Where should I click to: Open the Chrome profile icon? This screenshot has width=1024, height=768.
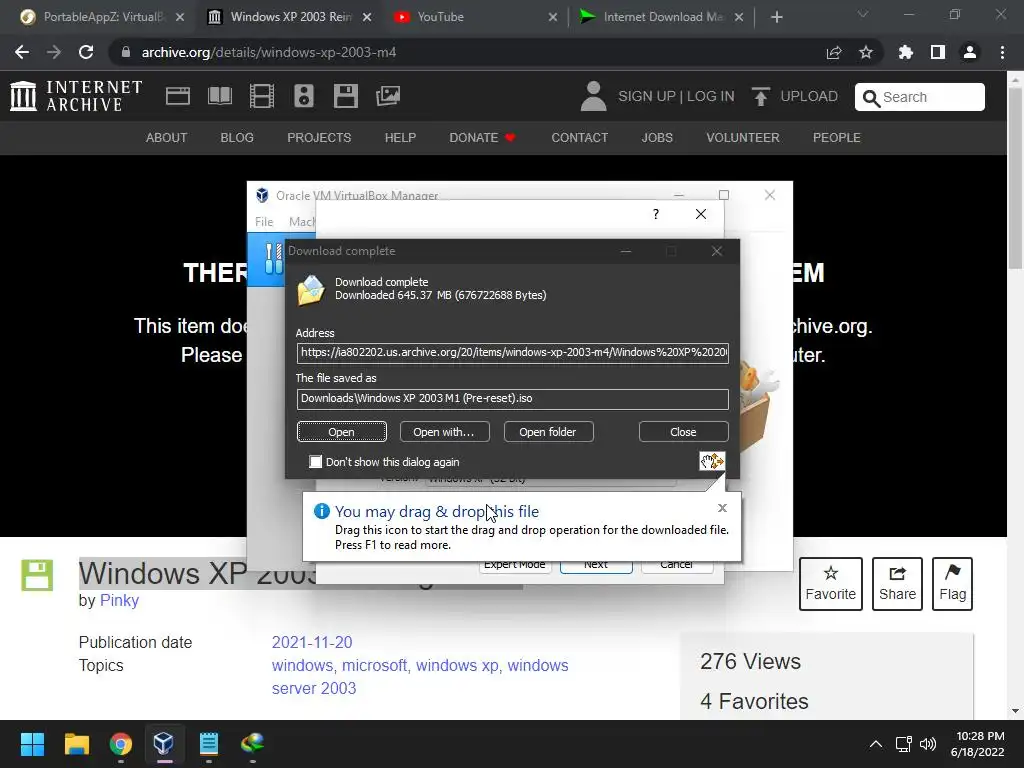point(970,52)
